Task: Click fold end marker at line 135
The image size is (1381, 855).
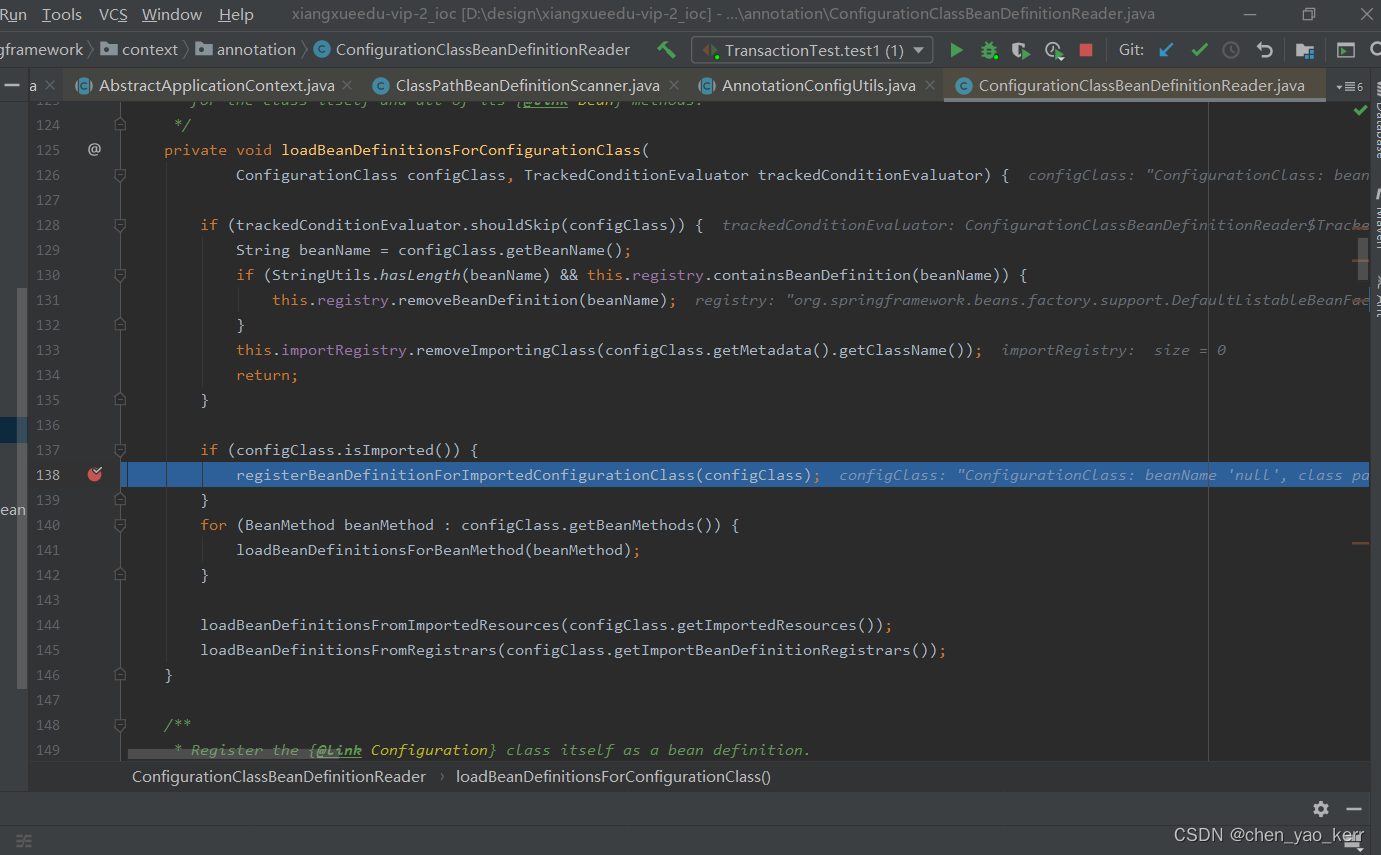Action: [120, 399]
